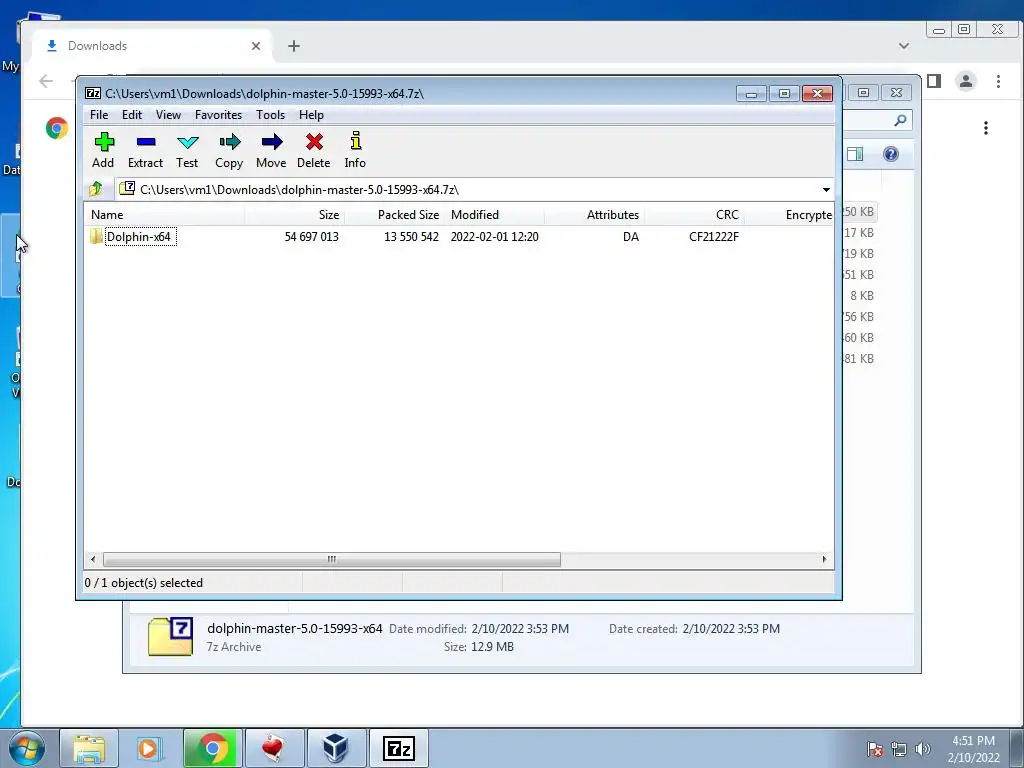Image resolution: width=1024 pixels, height=768 pixels.
Task: Open Chrome's profile avatar icon
Action: [966, 81]
